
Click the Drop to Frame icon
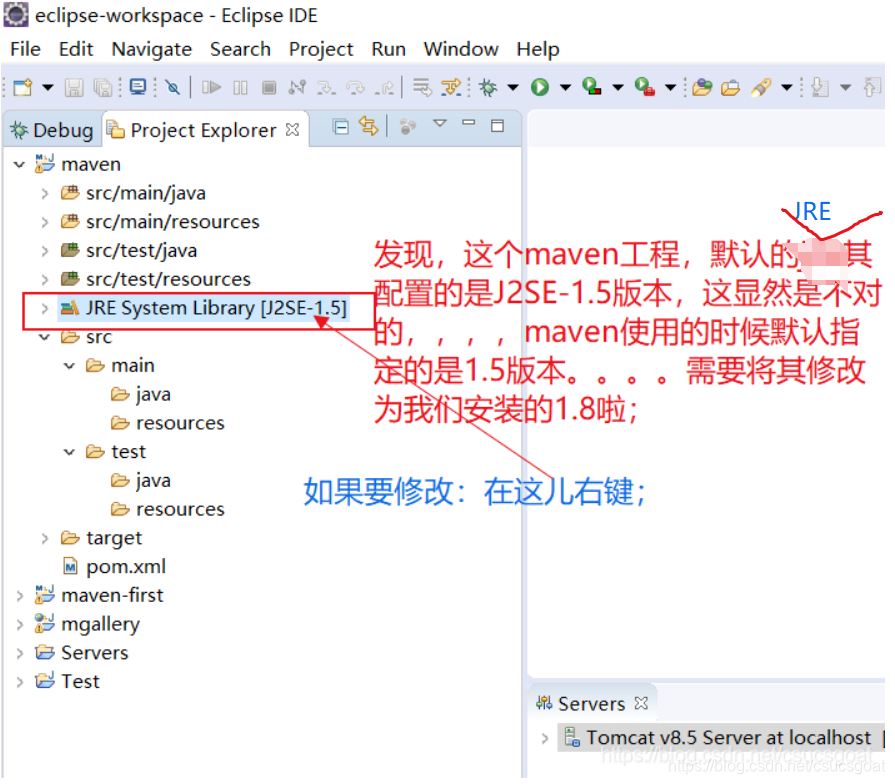coord(422,87)
